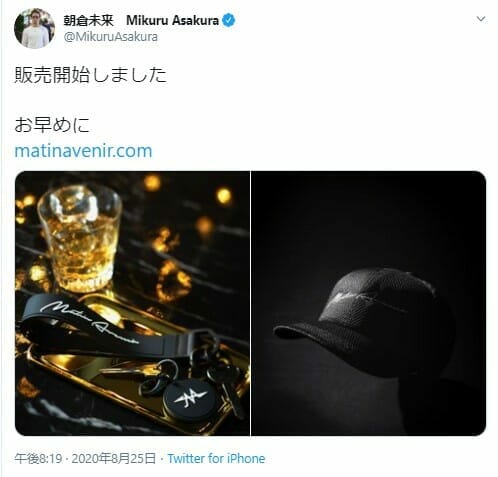Expand the tweet options chevron

tap(481, 19)
